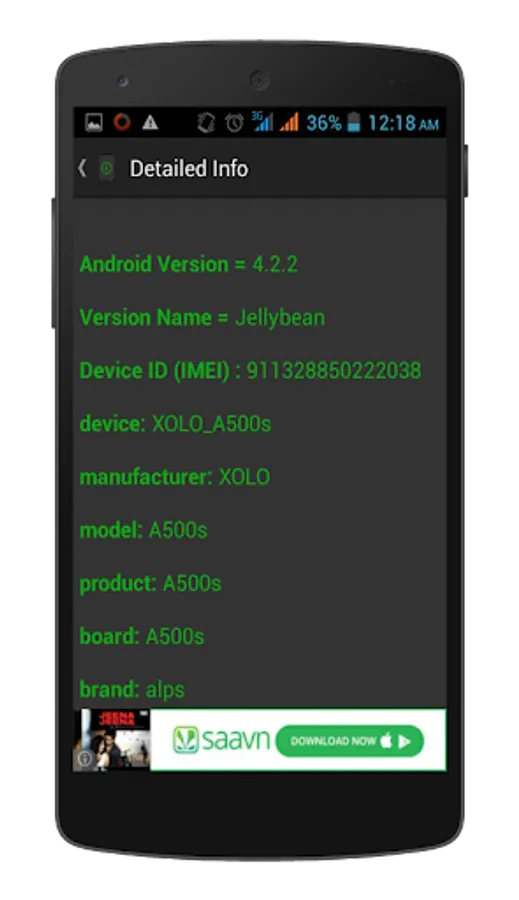Viewport: 519px width, 900px height.
Task: Select the manufacturer: XOLO entry
Action: click(x=175, y=477)
